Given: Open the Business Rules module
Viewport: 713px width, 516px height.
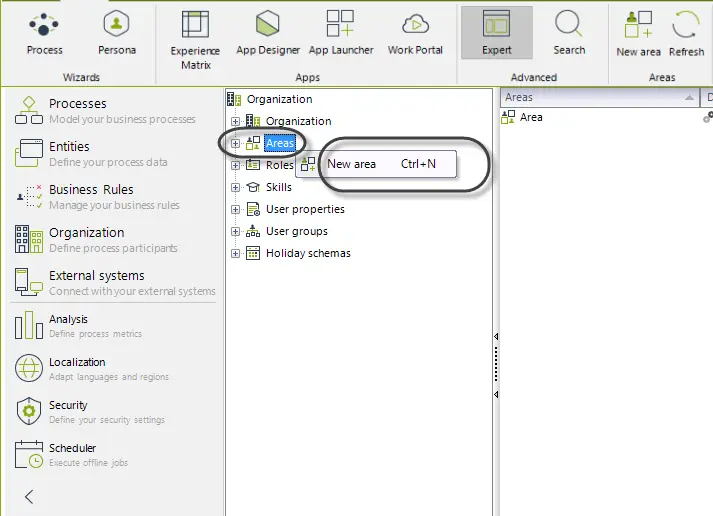Looking at the screenshot, I should point(97,197).
